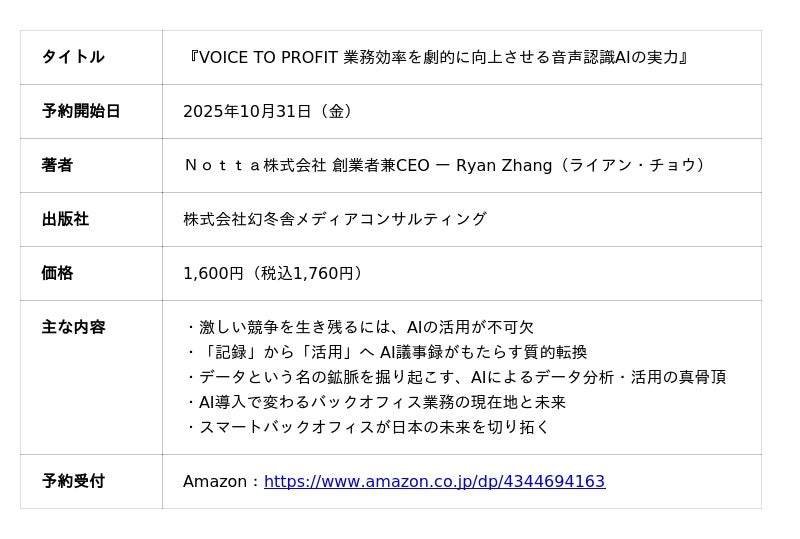
Task: Click the Amazon: text before the link
Action: [x=220, y=482]
